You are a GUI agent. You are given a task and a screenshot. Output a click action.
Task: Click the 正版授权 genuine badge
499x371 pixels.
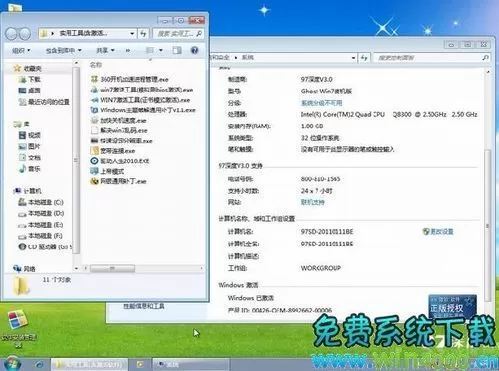(452, 306)
